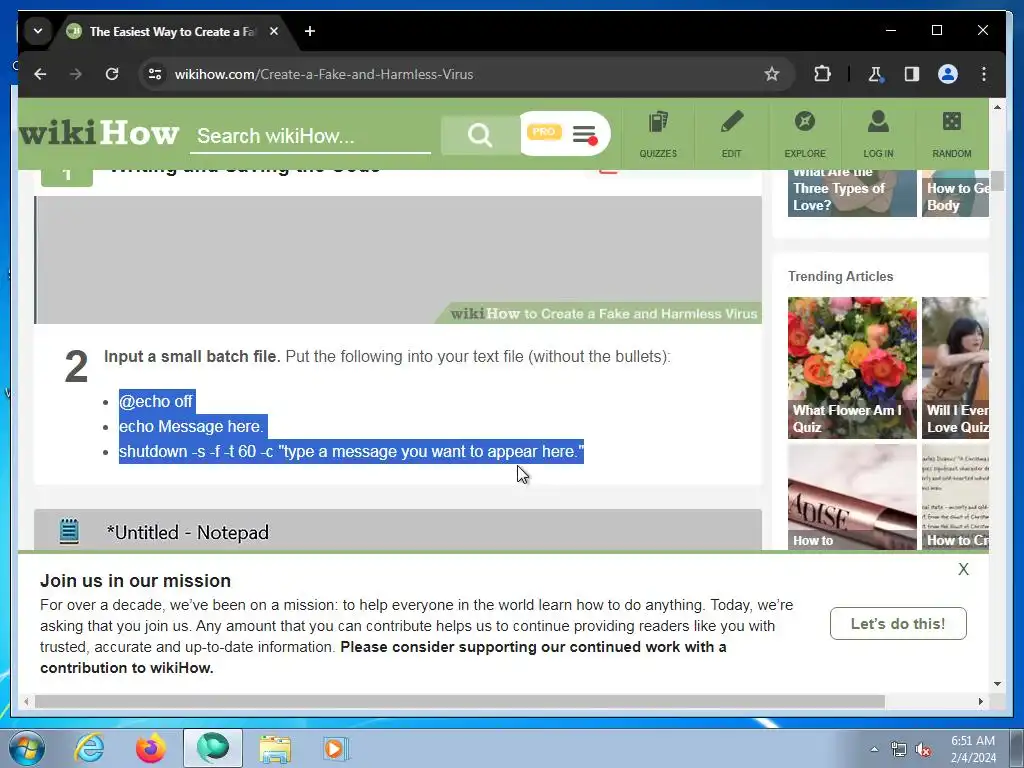Open 'What Are the Three Types of Love?' article

(852, 193)
